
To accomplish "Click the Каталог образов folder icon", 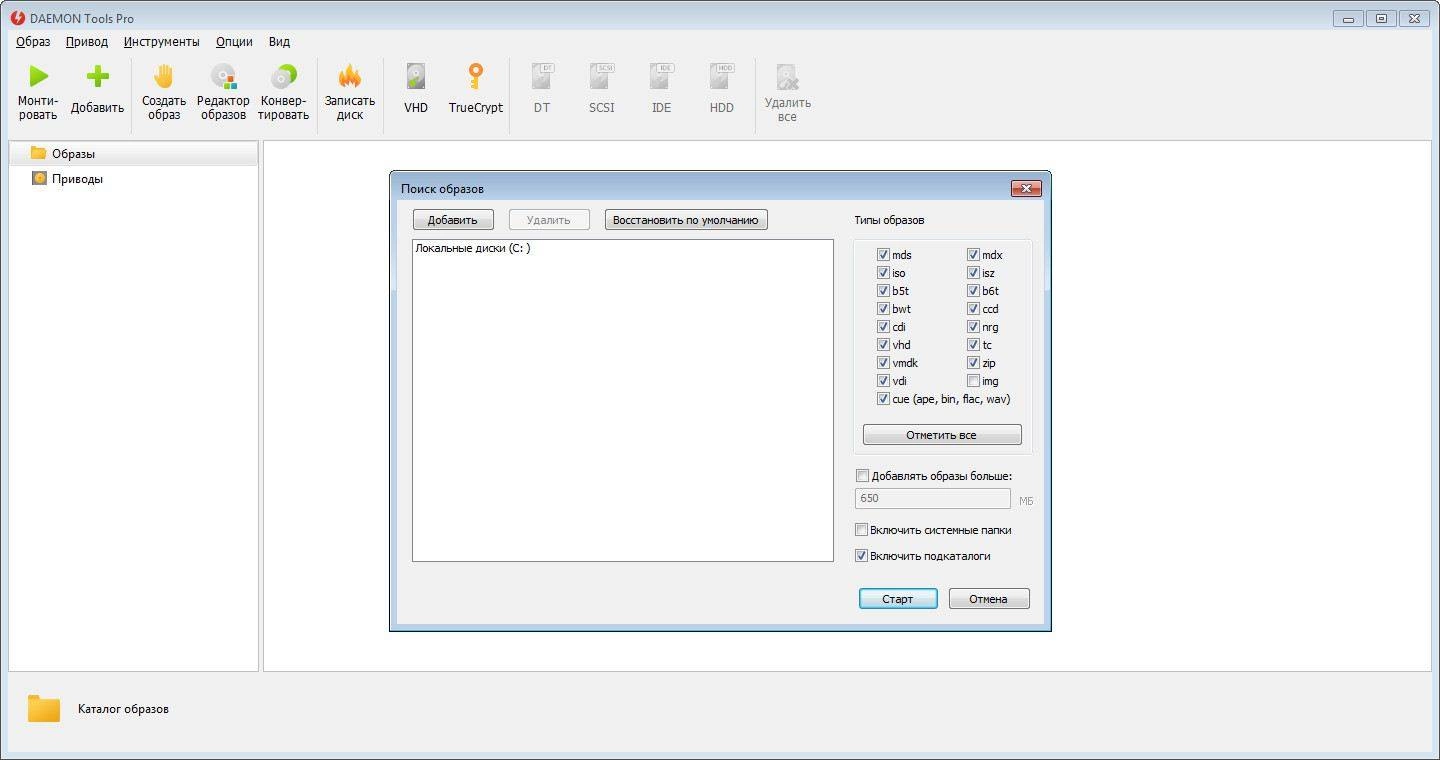I will pos(44,709).
